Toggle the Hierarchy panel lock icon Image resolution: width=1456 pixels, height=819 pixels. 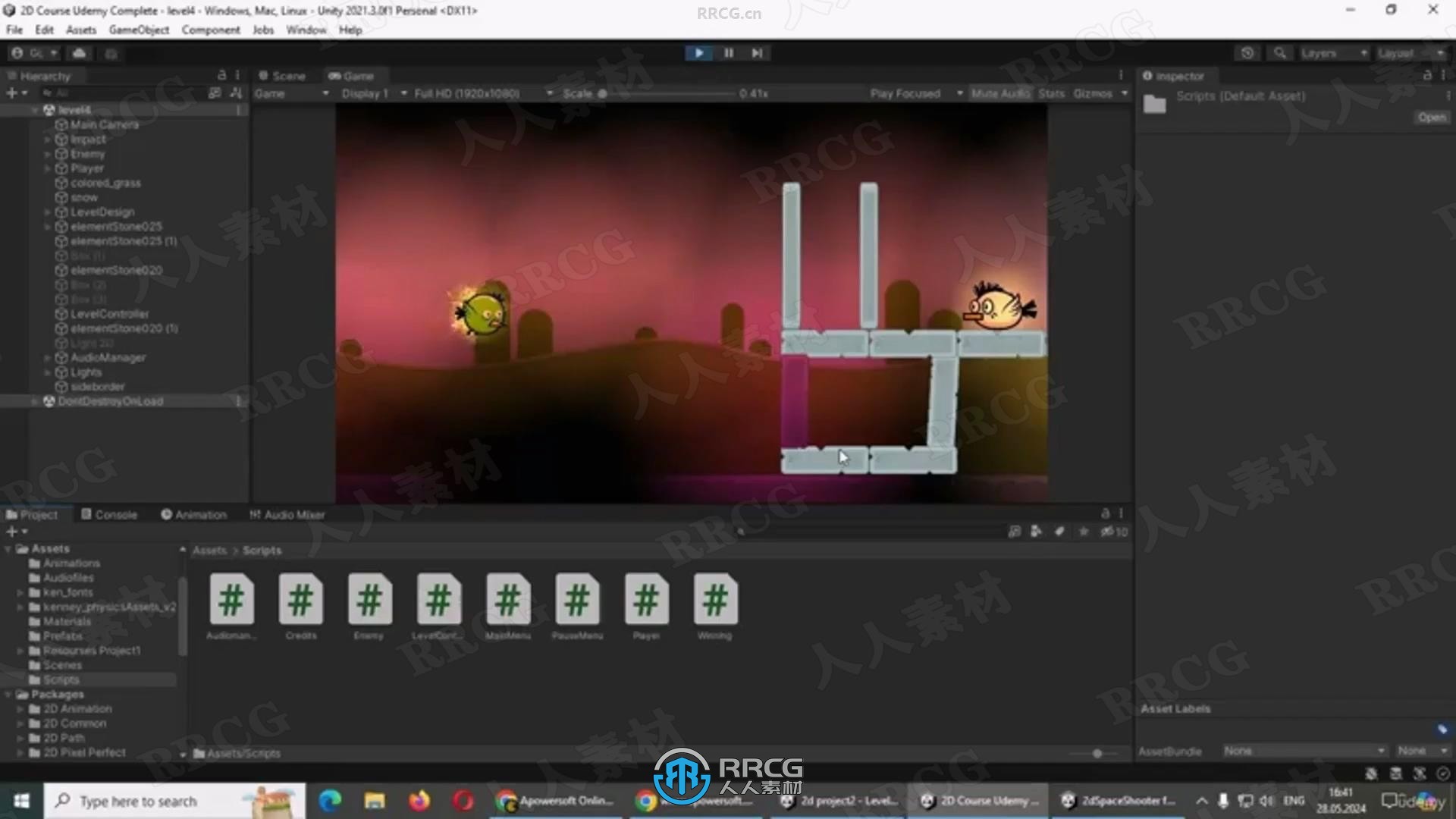point(221,75)
